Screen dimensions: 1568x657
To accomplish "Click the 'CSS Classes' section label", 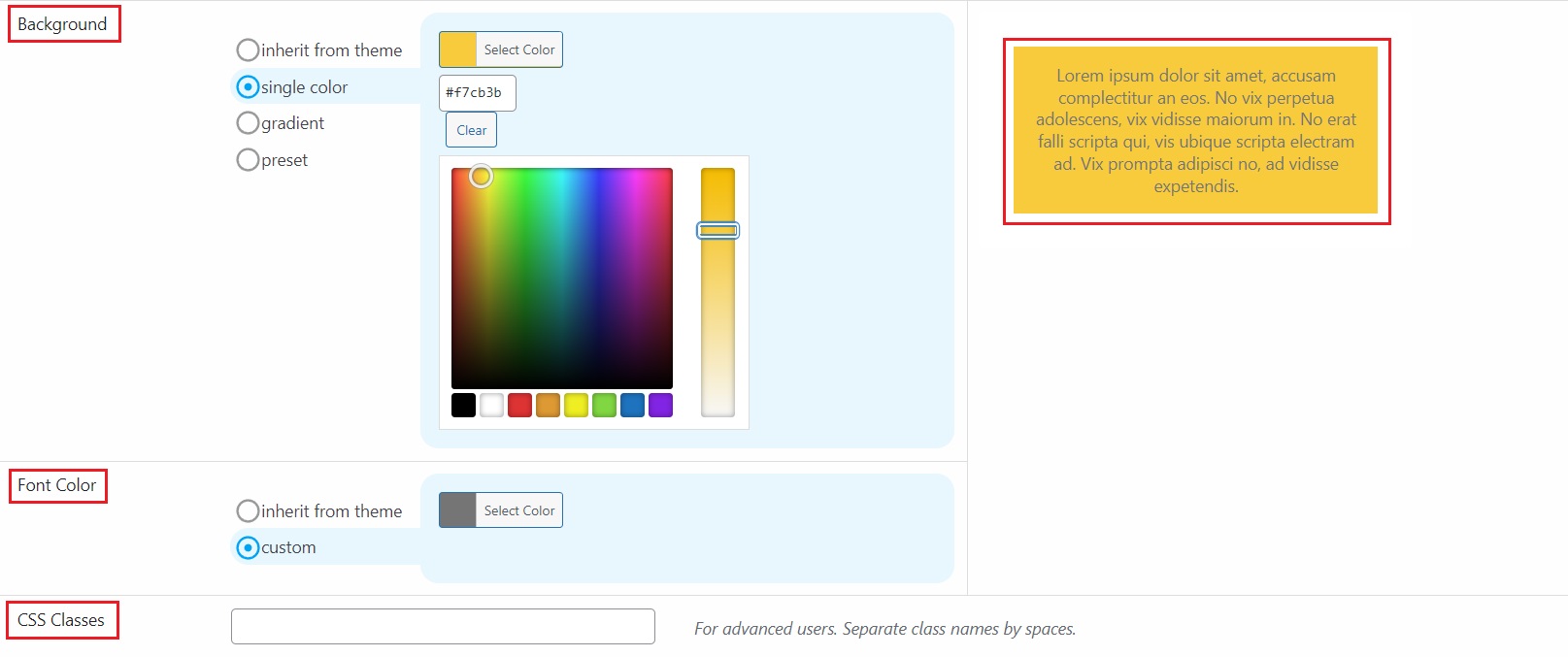I will point(61,620).
